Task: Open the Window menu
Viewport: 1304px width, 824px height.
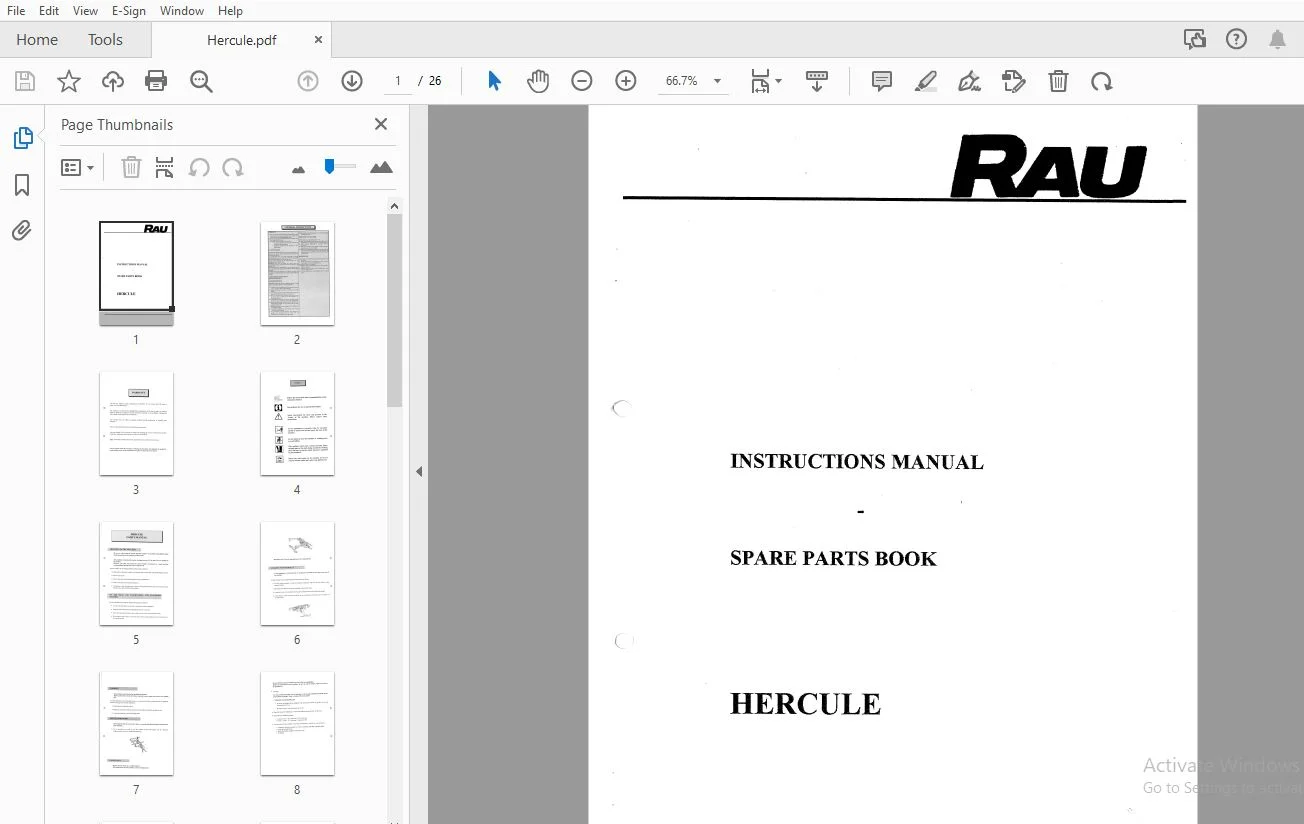Action: 182,11
